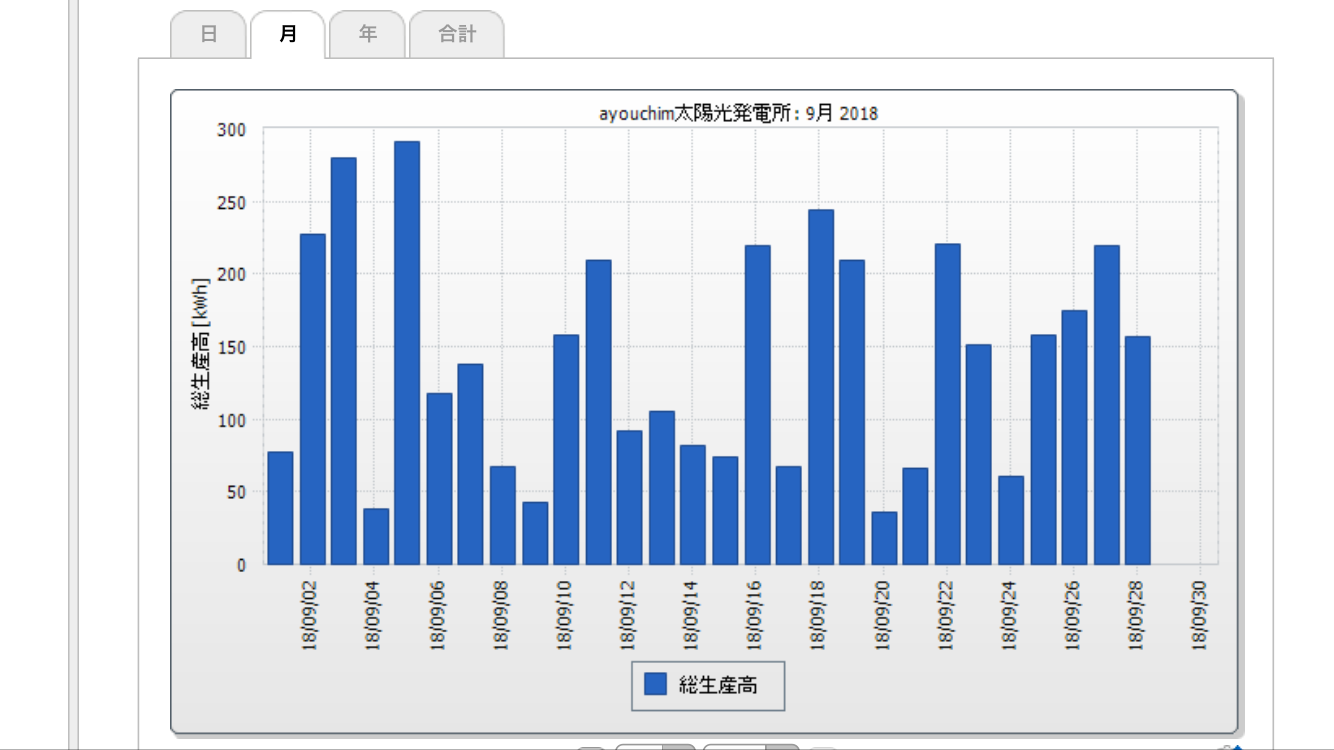Click the shortest bar above 18/09/20
The height and width of the screenshot is (750, 1334).
click(884, 539)
